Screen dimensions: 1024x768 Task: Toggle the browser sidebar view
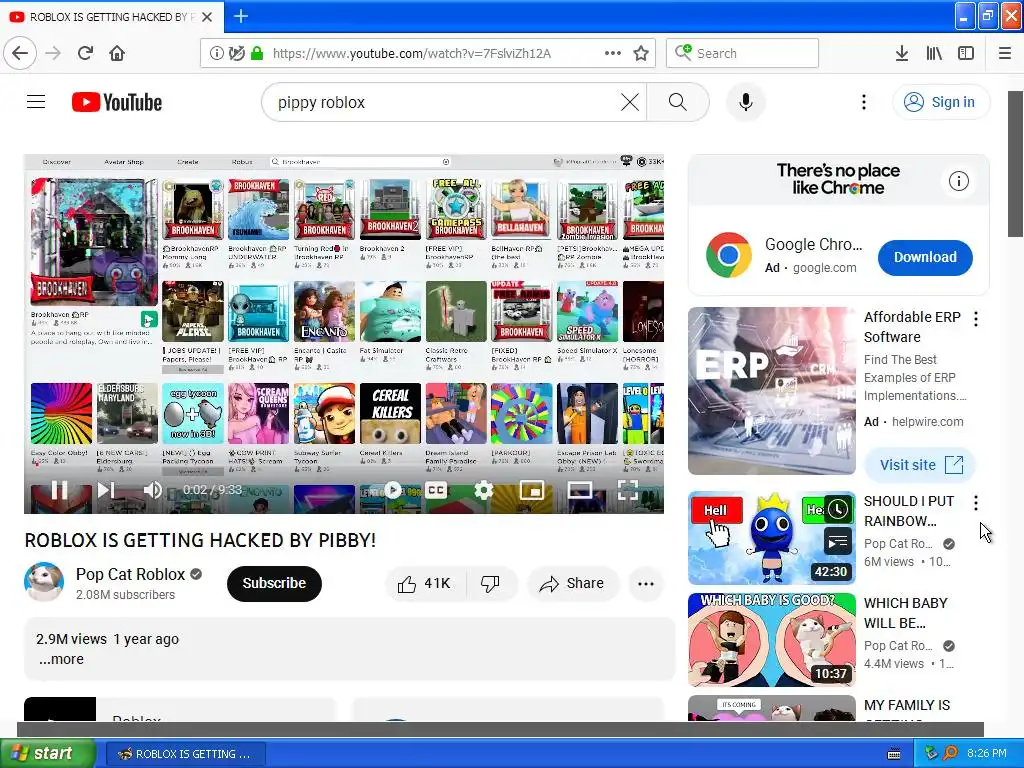pyautogui.click(x=966, y=54)
